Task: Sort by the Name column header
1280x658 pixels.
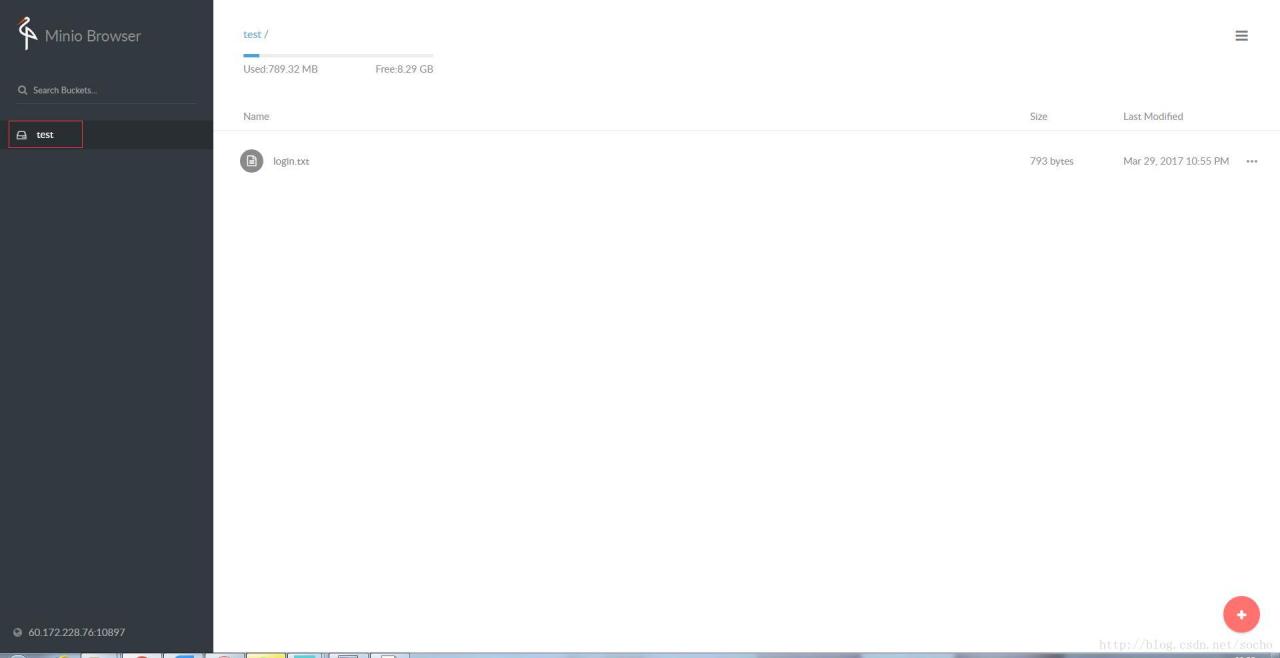Action: (256, 116)
